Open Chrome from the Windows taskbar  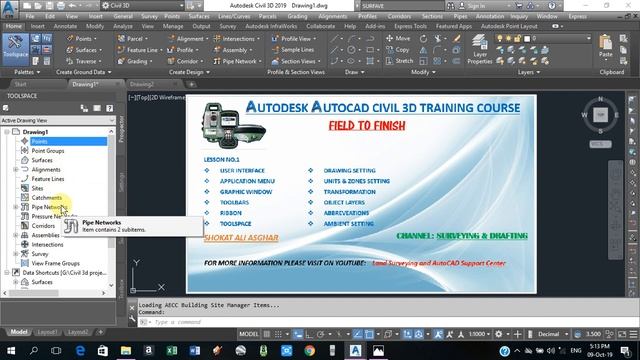tap(309, 351)
